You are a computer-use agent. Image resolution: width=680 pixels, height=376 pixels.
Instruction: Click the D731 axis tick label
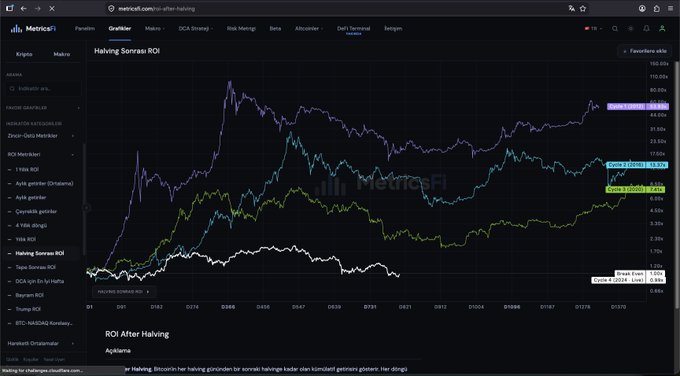pos(370,307)
